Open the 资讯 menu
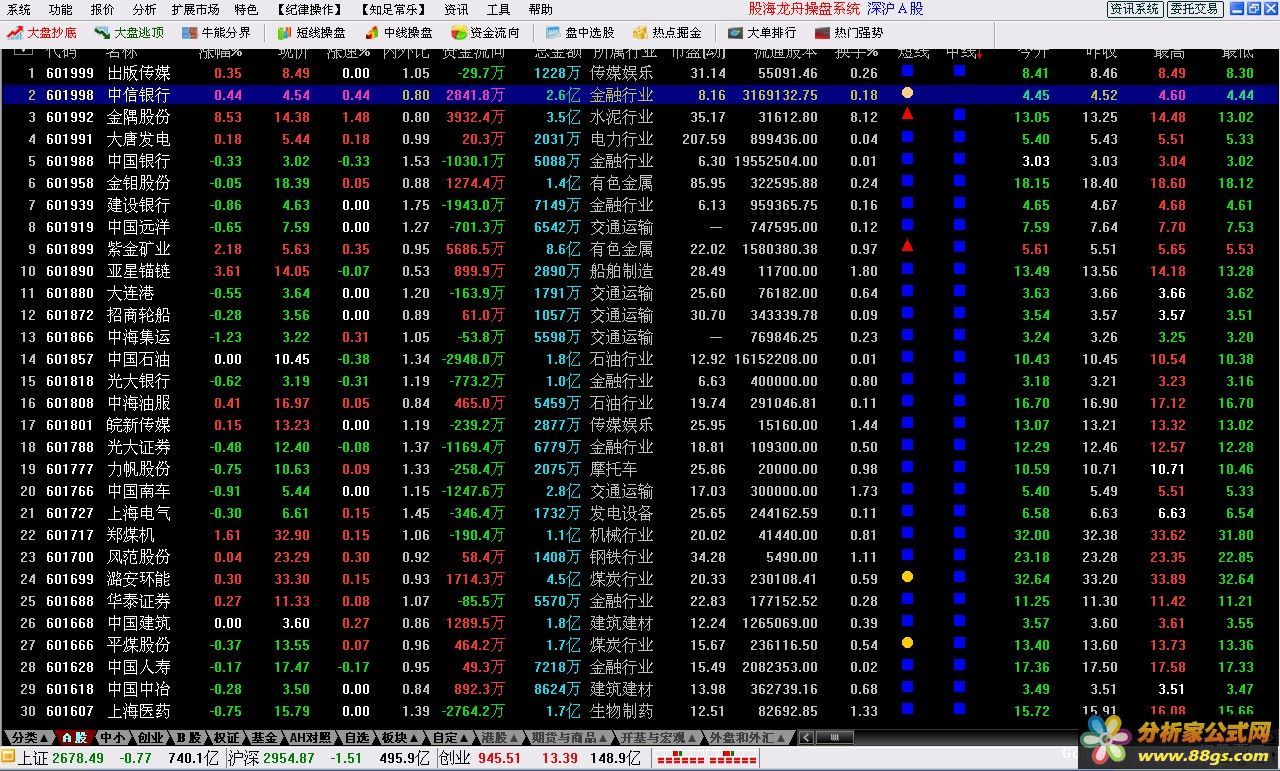Viewport: 1280px width, 771px height. click(x=456, y=9)
